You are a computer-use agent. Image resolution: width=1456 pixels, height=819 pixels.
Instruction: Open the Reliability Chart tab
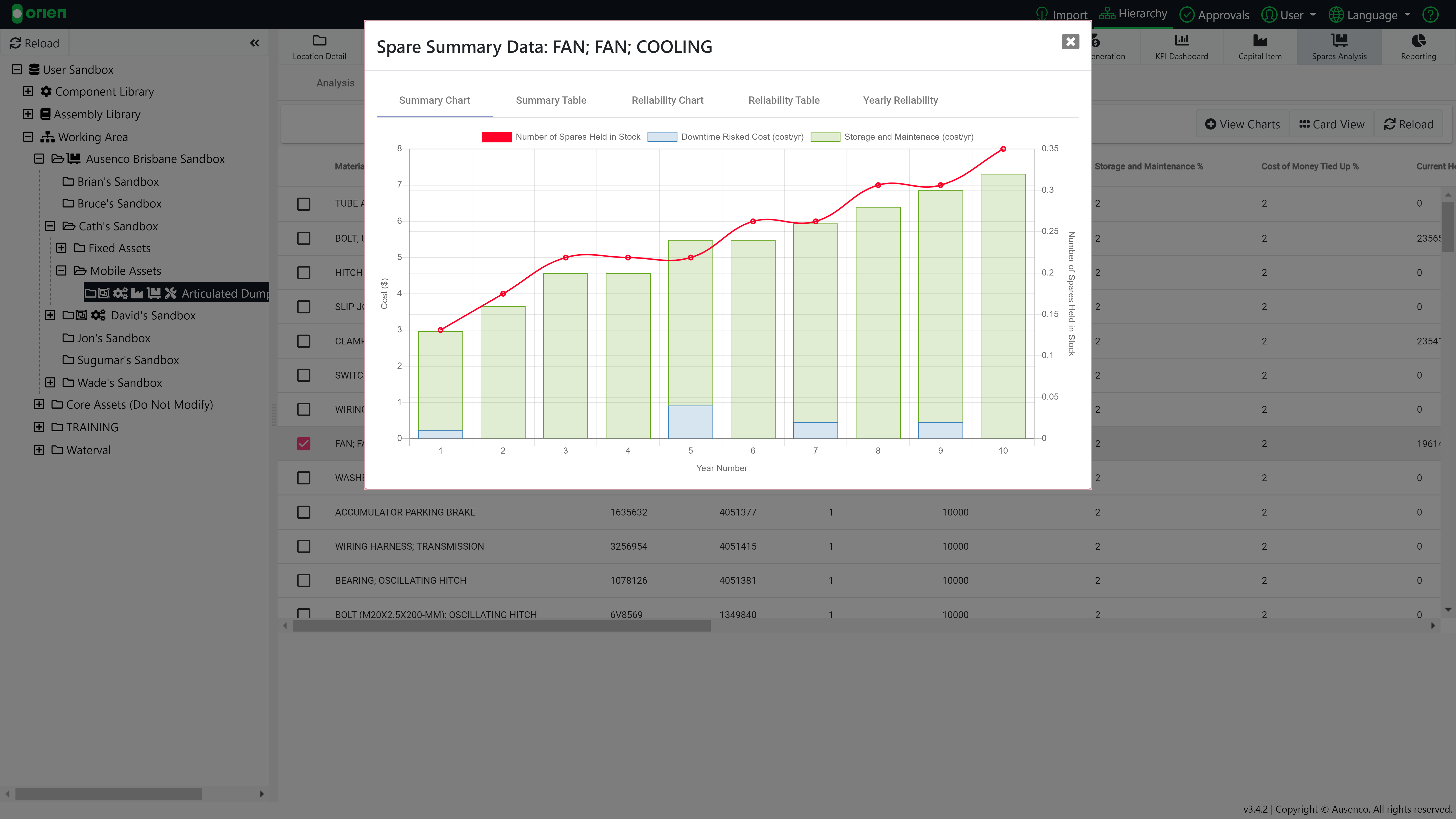(x=667, y=100)
